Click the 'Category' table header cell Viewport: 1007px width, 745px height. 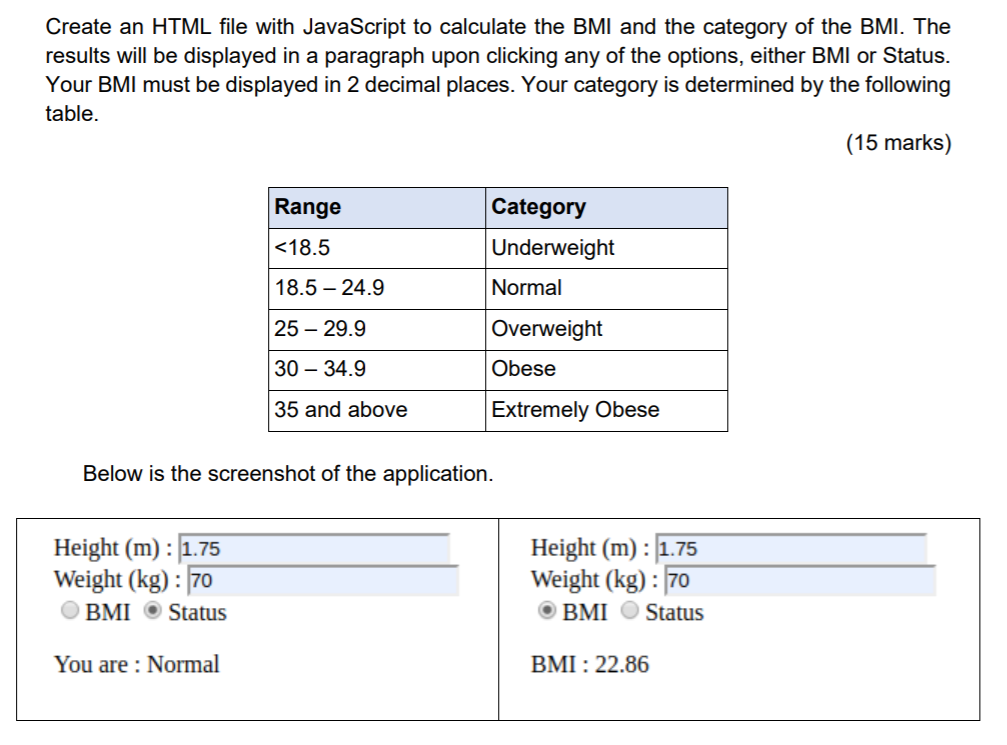538,207
